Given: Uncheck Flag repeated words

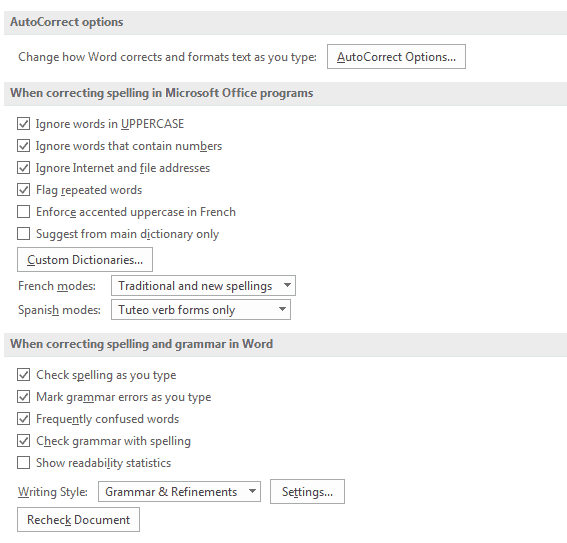Looking at the screenshot, I should tap(24, 190).
